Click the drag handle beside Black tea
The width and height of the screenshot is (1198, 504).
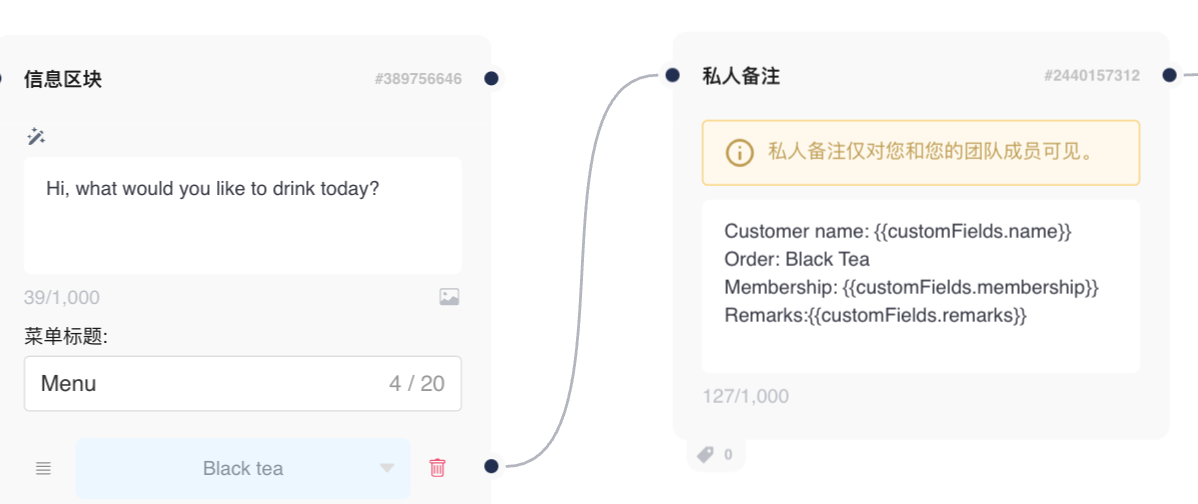[x=43, y=468]
